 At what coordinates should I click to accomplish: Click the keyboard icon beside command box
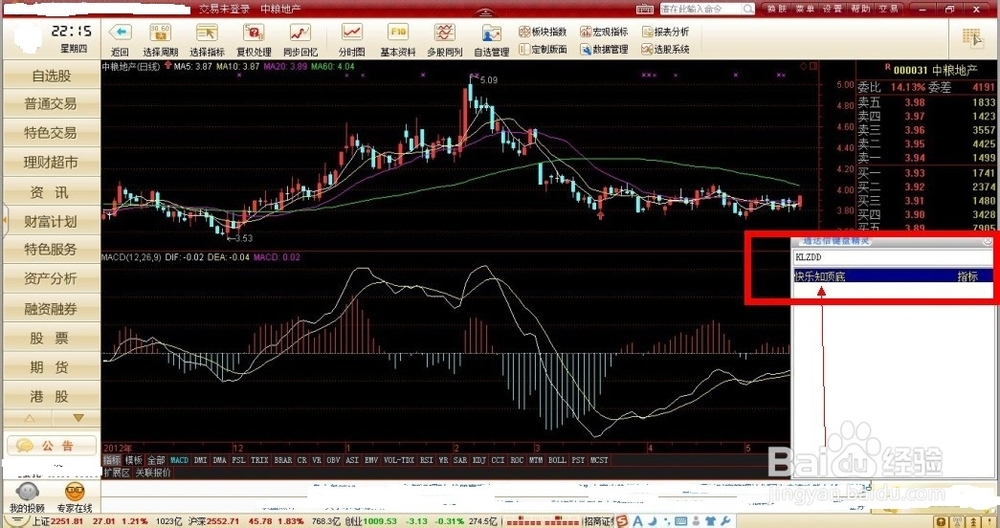point(645,9)
